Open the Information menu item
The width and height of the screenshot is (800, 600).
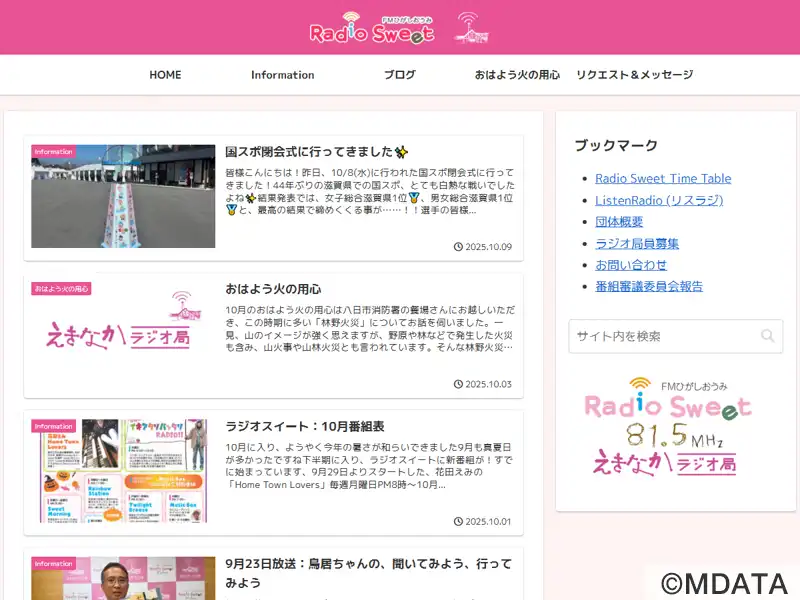(x=283, y=75)
